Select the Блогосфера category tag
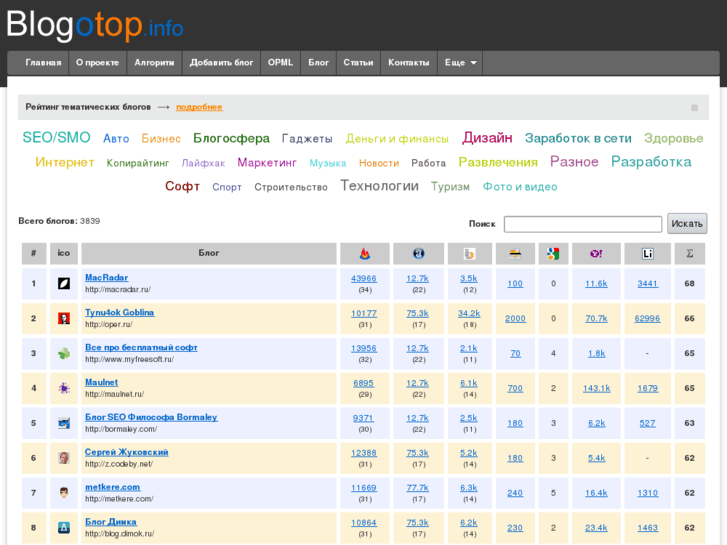The image size is (727, 545). 231,138
